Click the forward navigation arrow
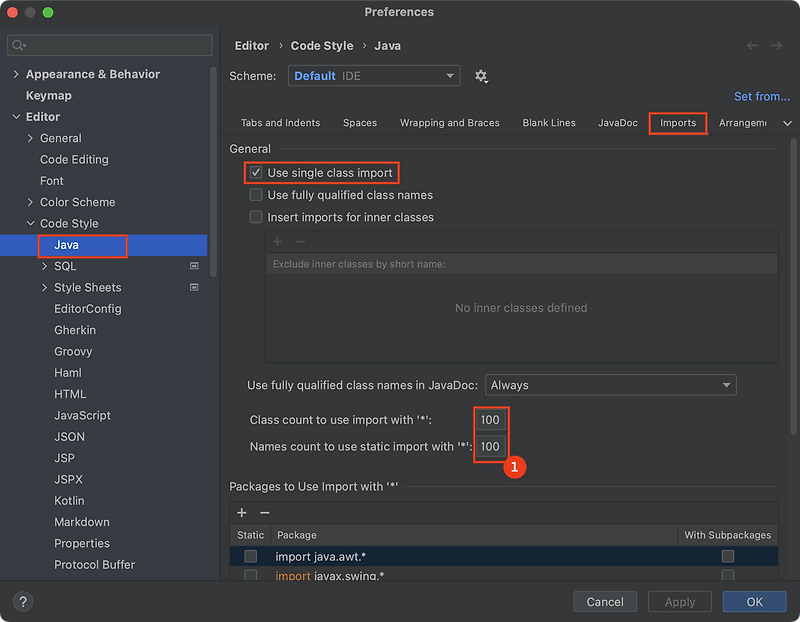800x622 pixels. point(776,45)
